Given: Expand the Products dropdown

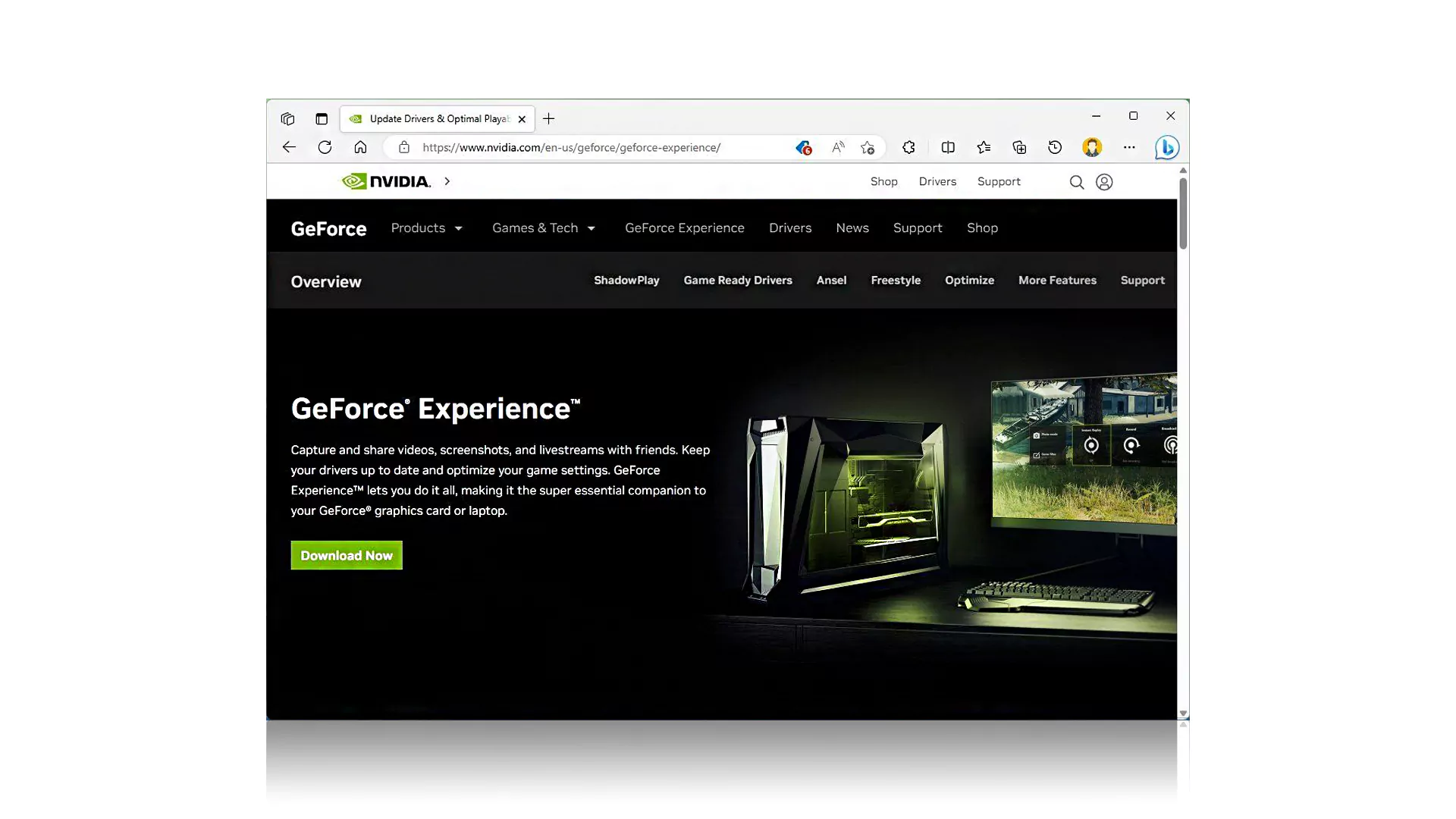Looking at the screenshot, I should pos(426,228).
